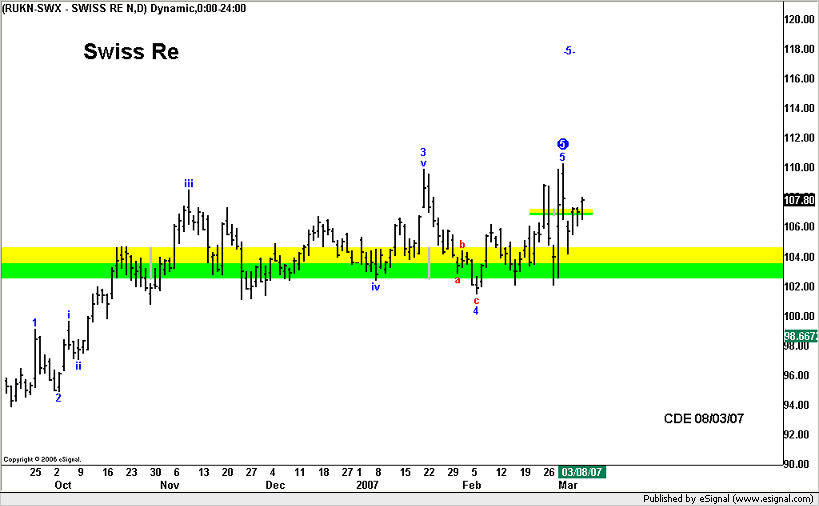The height and width of the screenshot is (506, 819).
Task: Click the Nov month axis label
Action: (x=169, y=485)
